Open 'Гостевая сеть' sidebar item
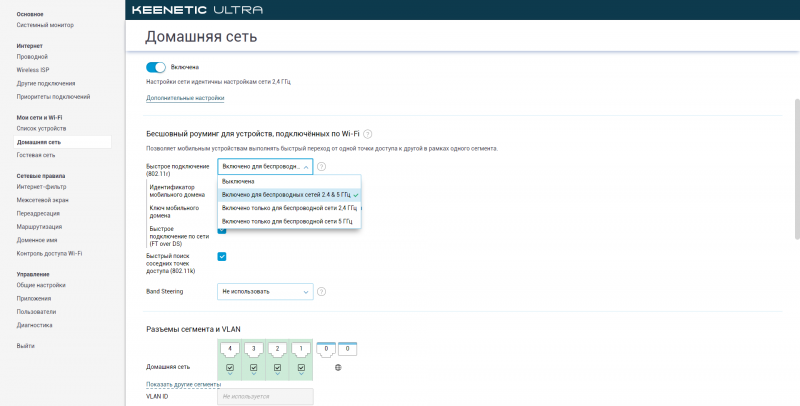This screenshot has width=800, height=406. pos(36,155)
